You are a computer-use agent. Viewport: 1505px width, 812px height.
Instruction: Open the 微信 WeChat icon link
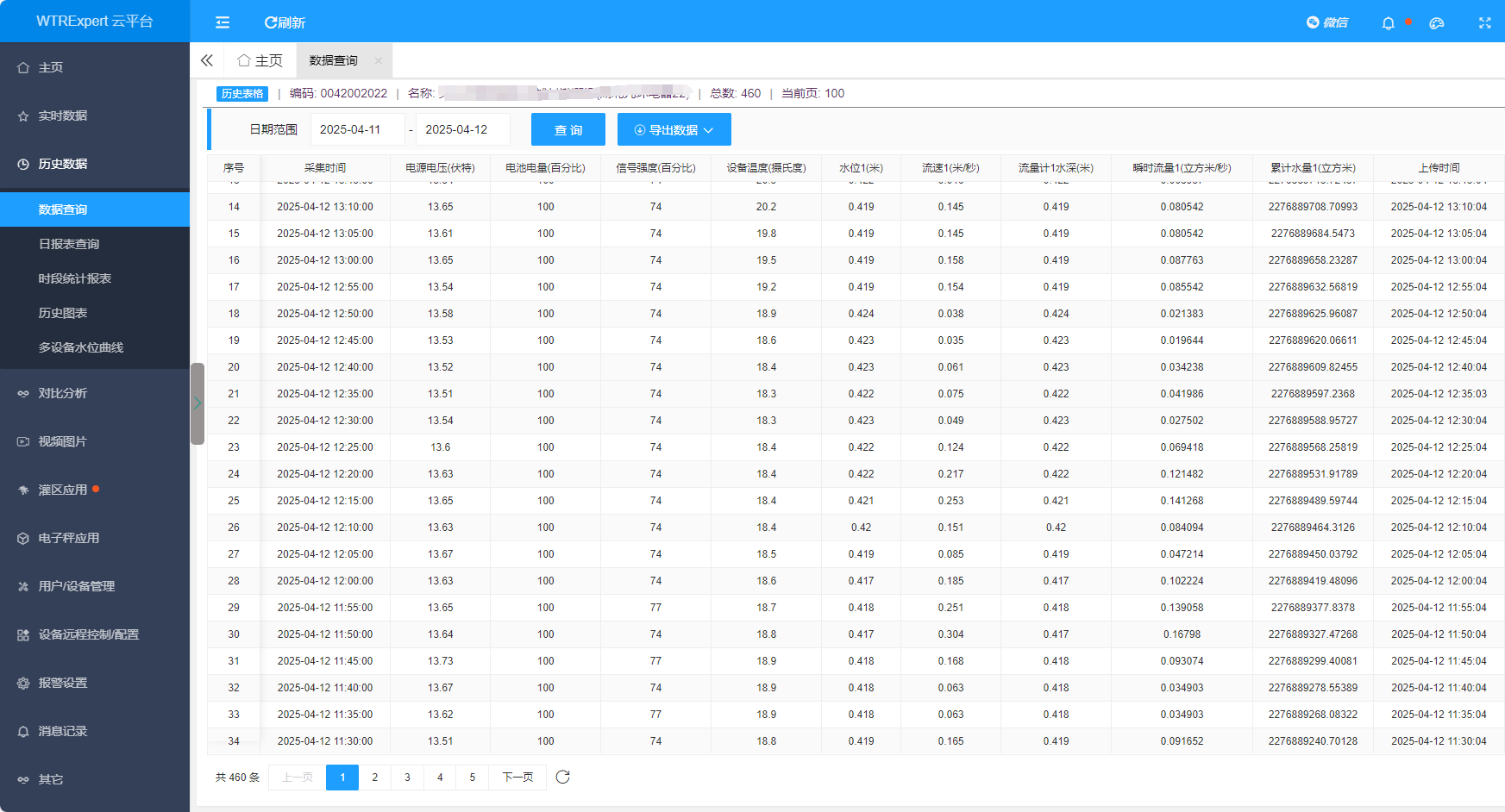pos(1327,22)
